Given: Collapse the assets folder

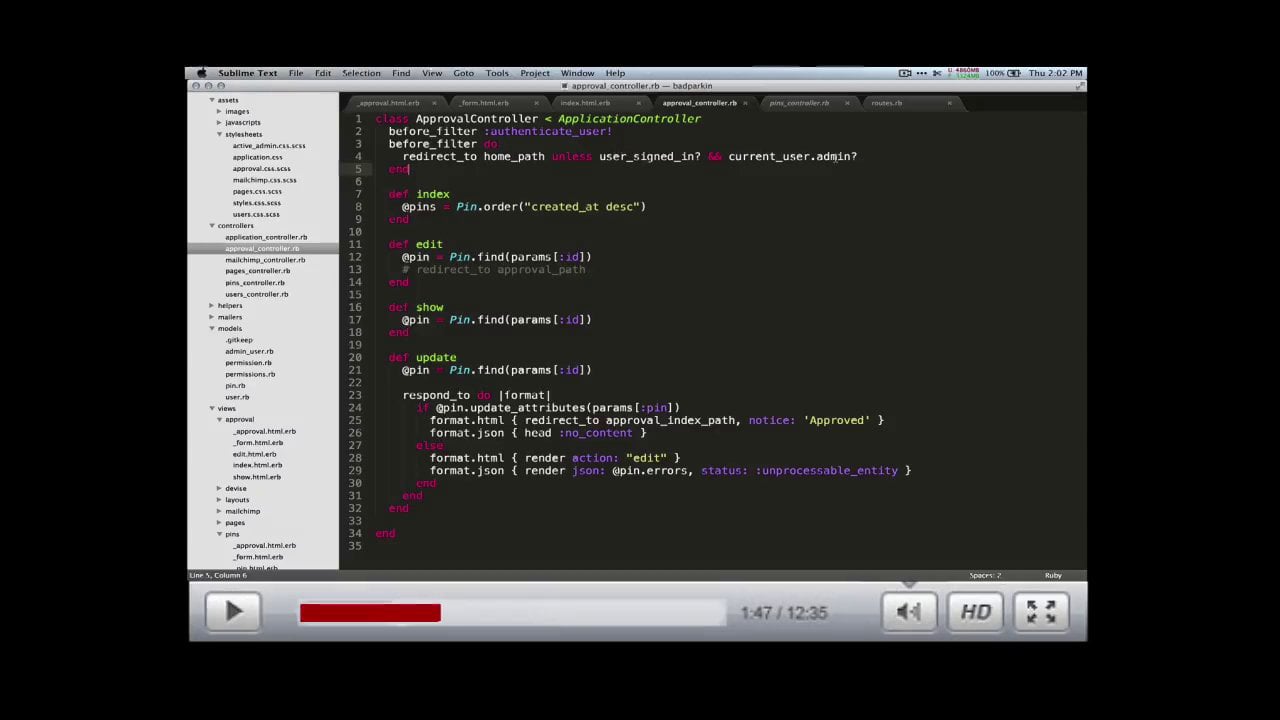Looking at the screenshot, I should coord(212,100).
